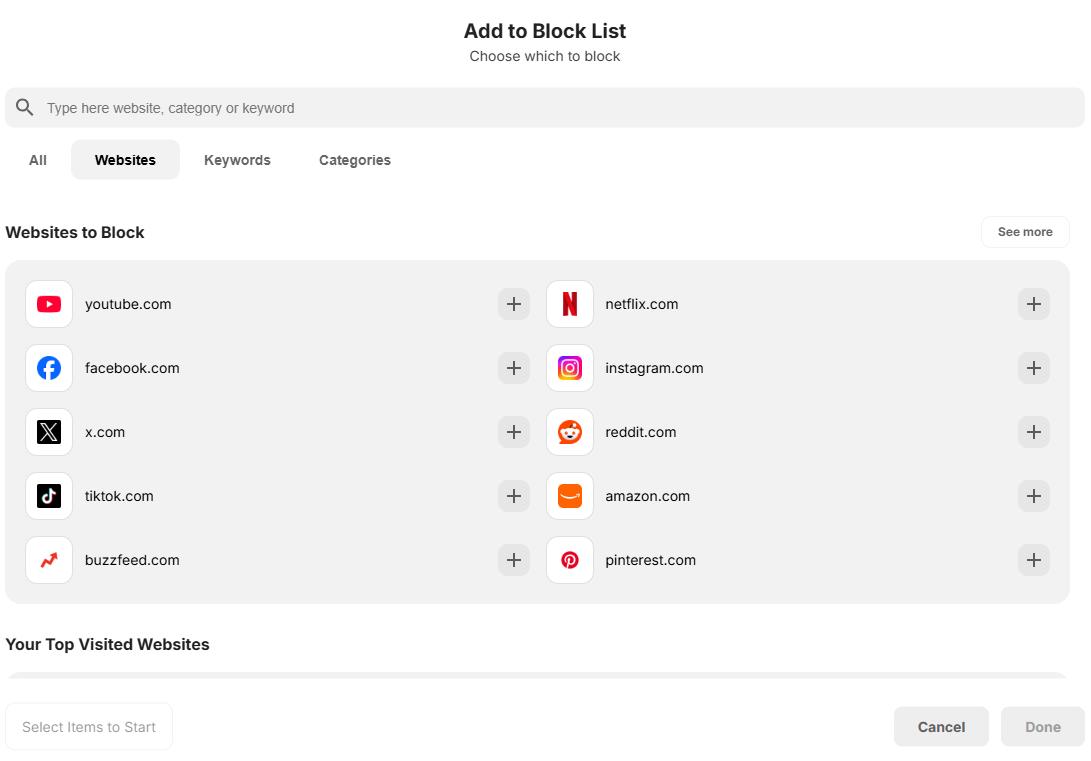Viewport: 1091px width, 761px height.
Task: Add pinterest.com using its plus button
Action: pos(1033,560)
